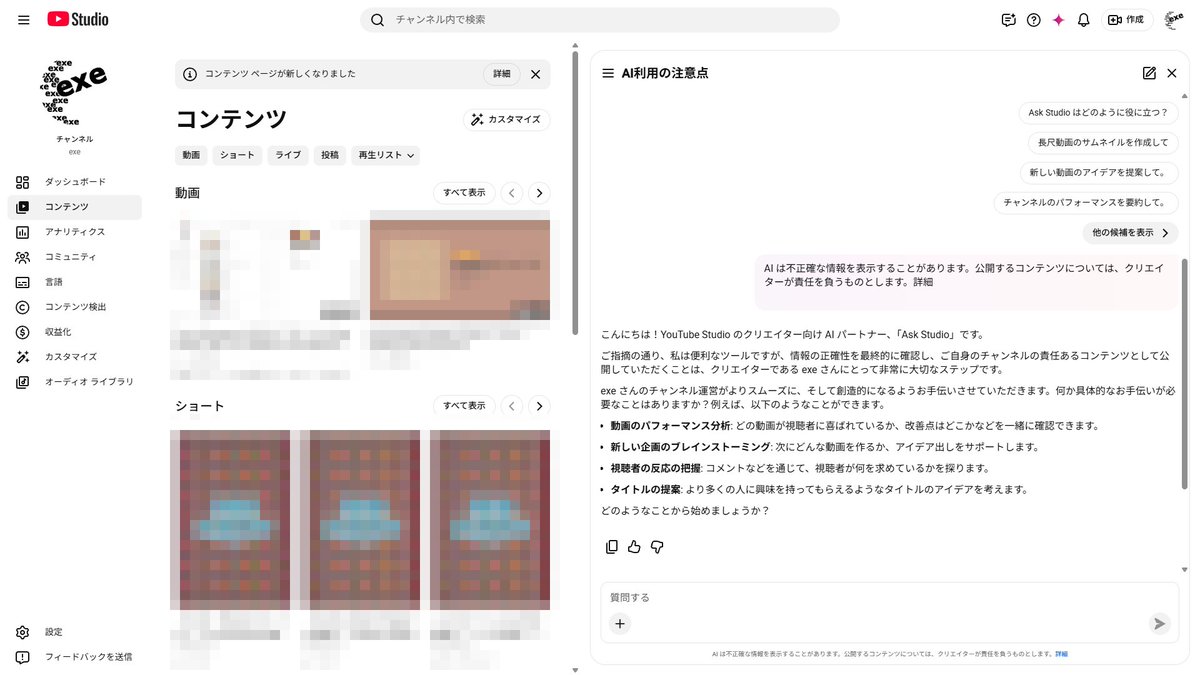This screenshot has width=1200, height=675.
Task: Open the first Shorts thumbnail
Action: 230,520
